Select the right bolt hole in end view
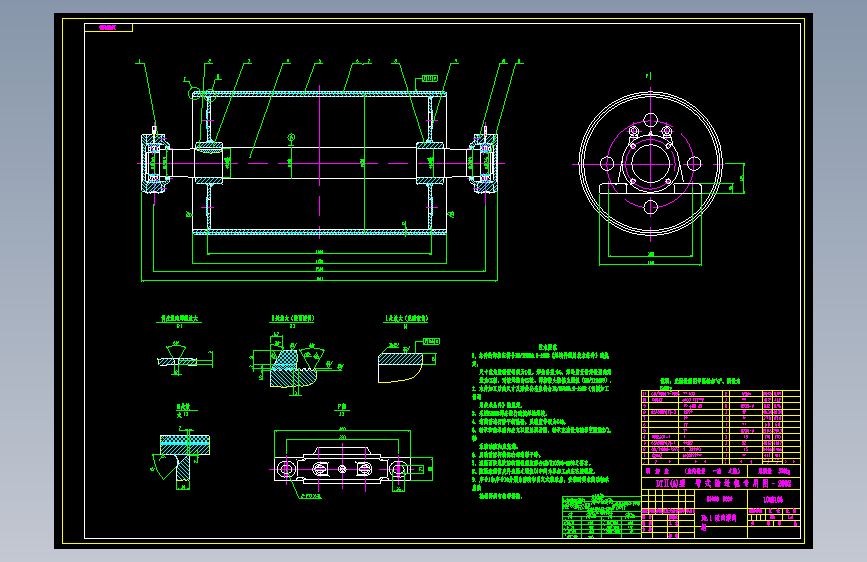This screenshot has width=867, height=562. pyautogui.click(x=694, y=164)
